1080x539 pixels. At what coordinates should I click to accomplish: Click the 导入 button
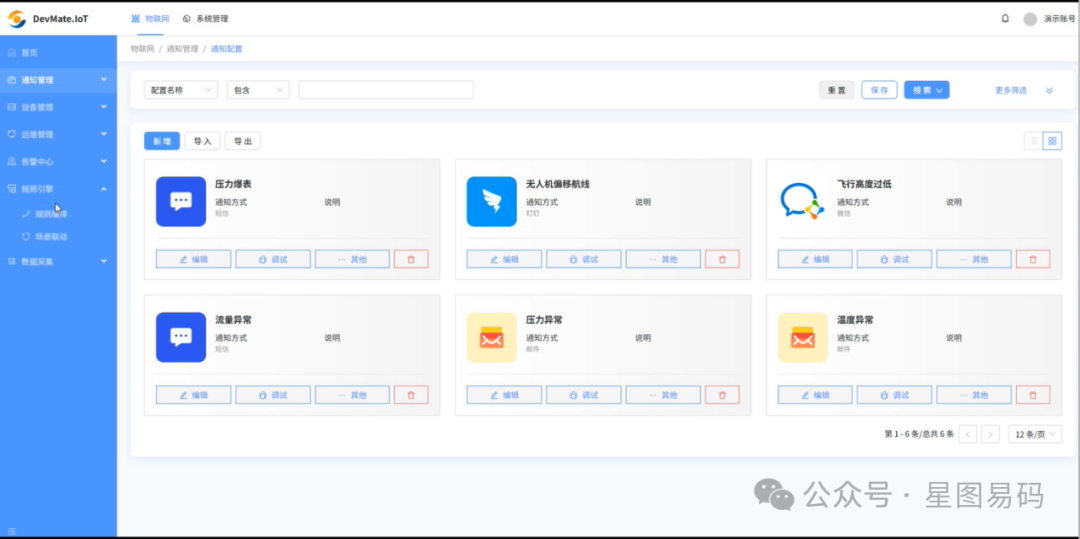tap(202, 141)
